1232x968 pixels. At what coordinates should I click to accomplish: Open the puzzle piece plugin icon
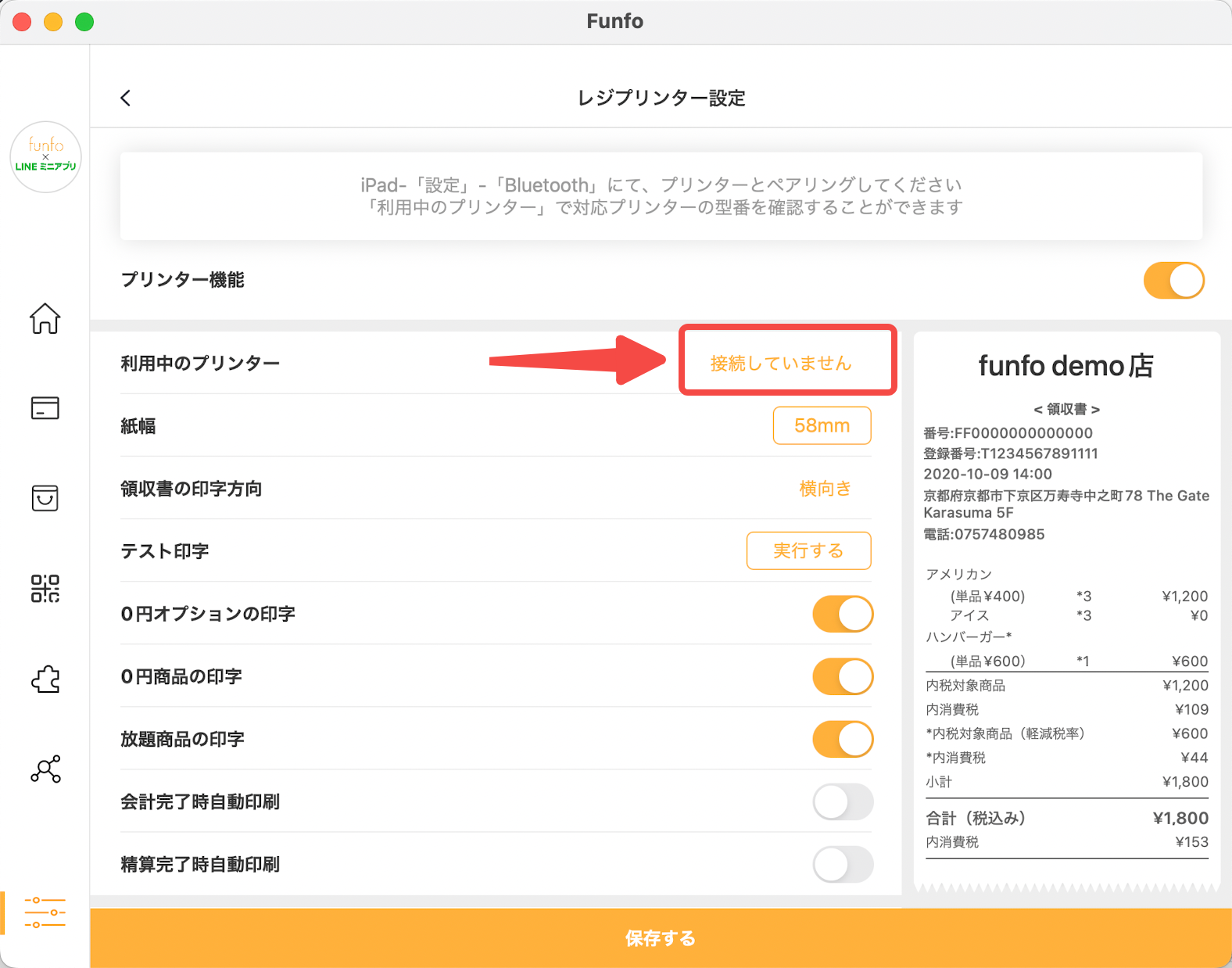pos(45,679)
